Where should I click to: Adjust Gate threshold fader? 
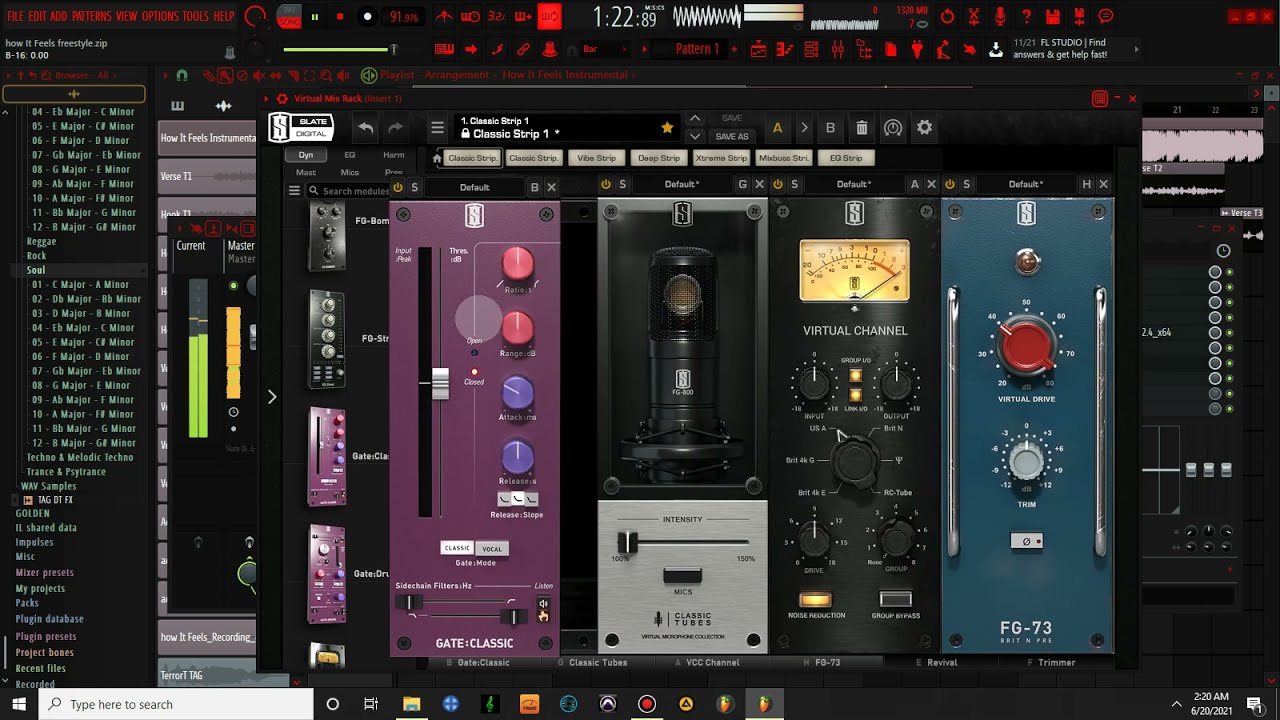440,384
